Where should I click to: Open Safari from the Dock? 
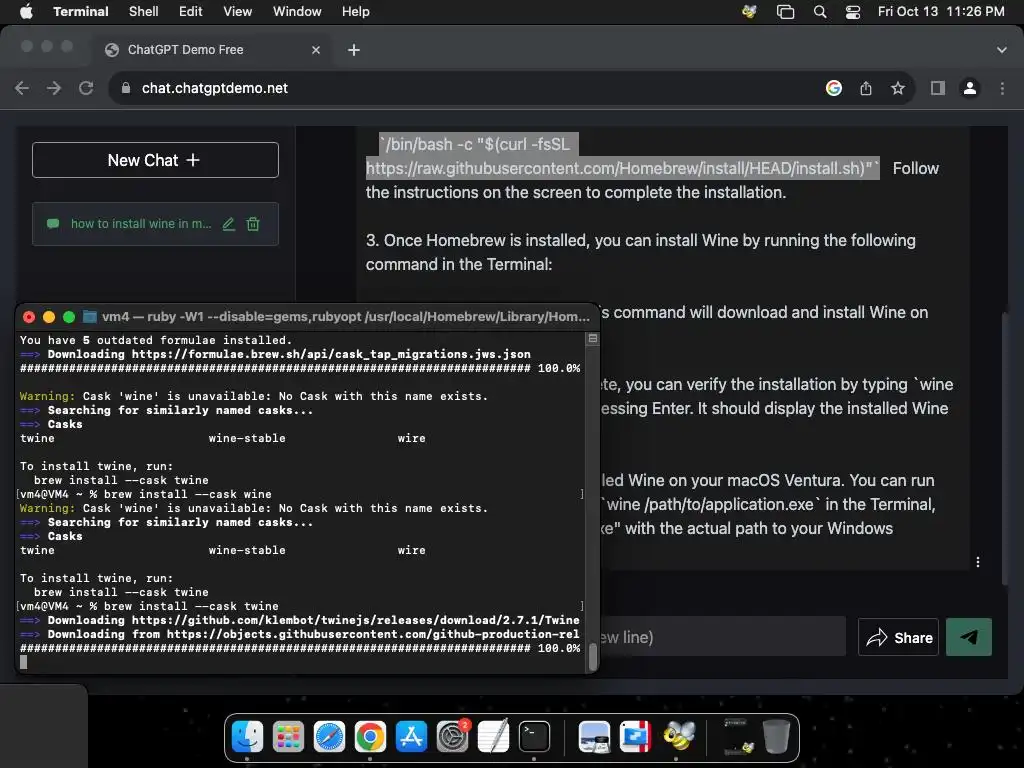[x=329, y=737]
